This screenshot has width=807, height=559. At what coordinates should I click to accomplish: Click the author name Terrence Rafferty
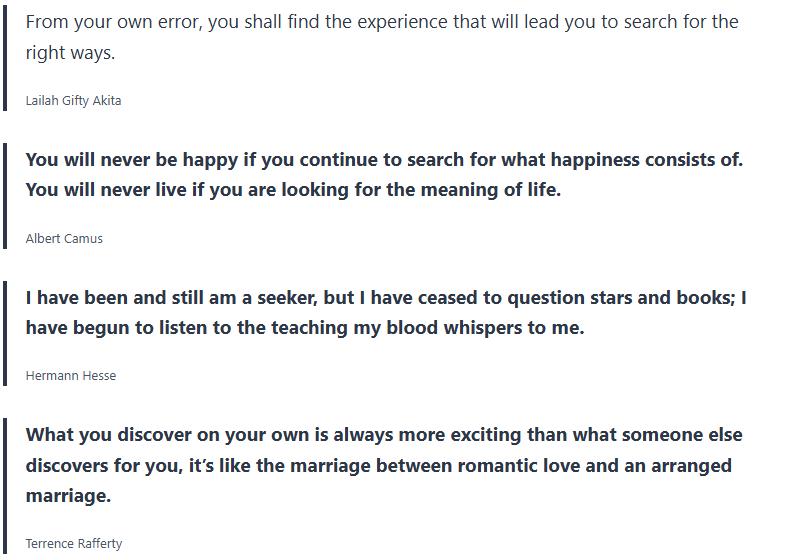click(x=74, y=544)
